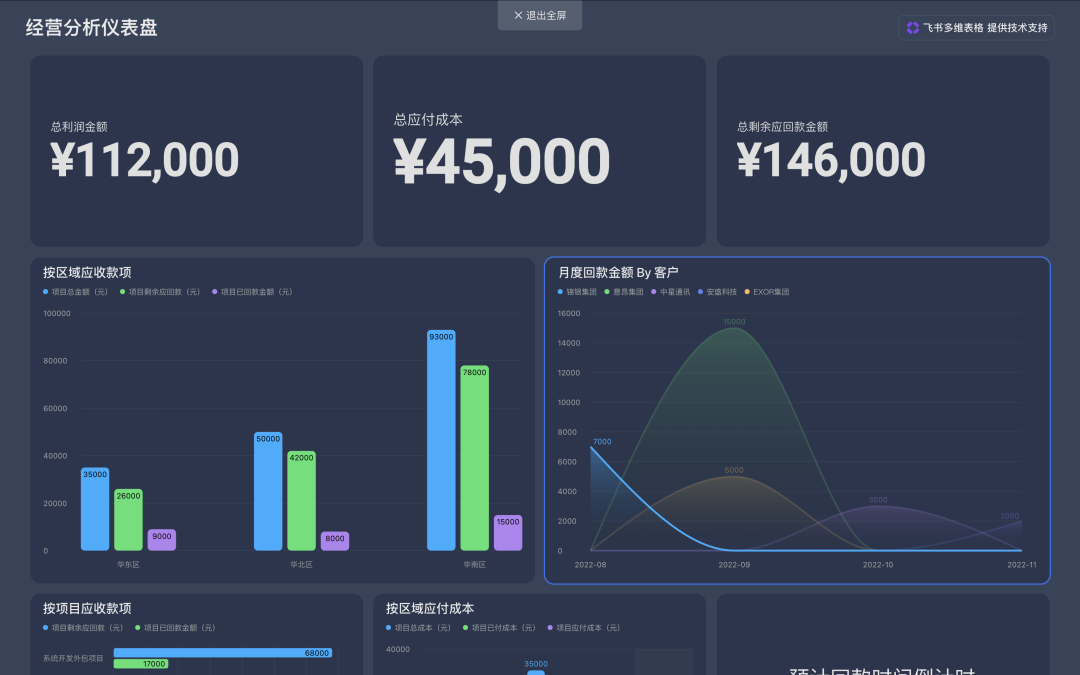Click the 35000 label in 按区域应付成本

click(536, 665)
